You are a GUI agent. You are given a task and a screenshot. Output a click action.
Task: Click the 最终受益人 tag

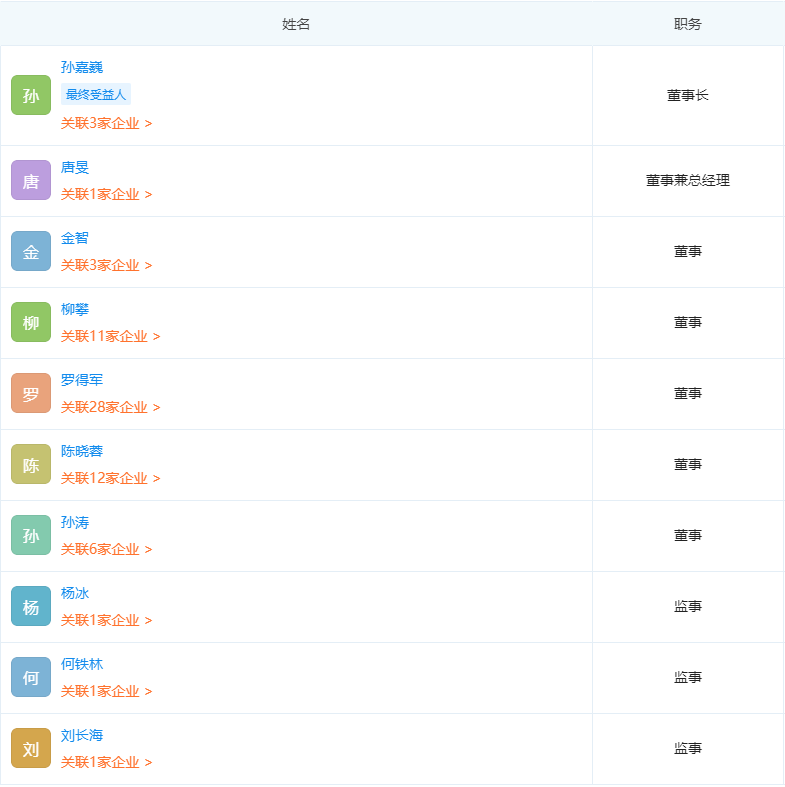(x=96, y=94)
